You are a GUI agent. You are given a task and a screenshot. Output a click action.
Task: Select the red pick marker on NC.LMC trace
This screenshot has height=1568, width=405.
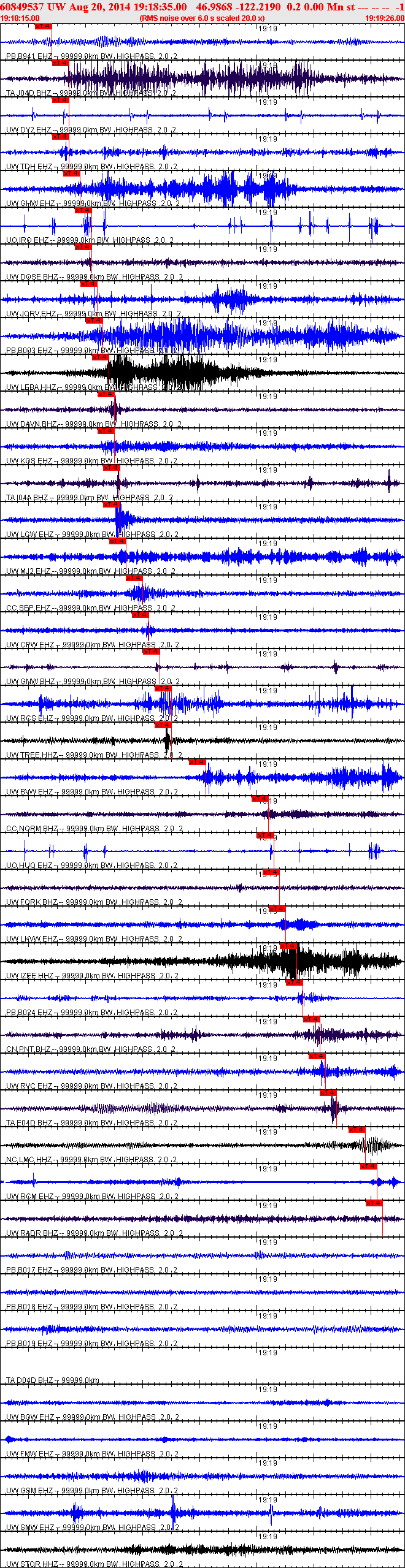point(357,1130)
